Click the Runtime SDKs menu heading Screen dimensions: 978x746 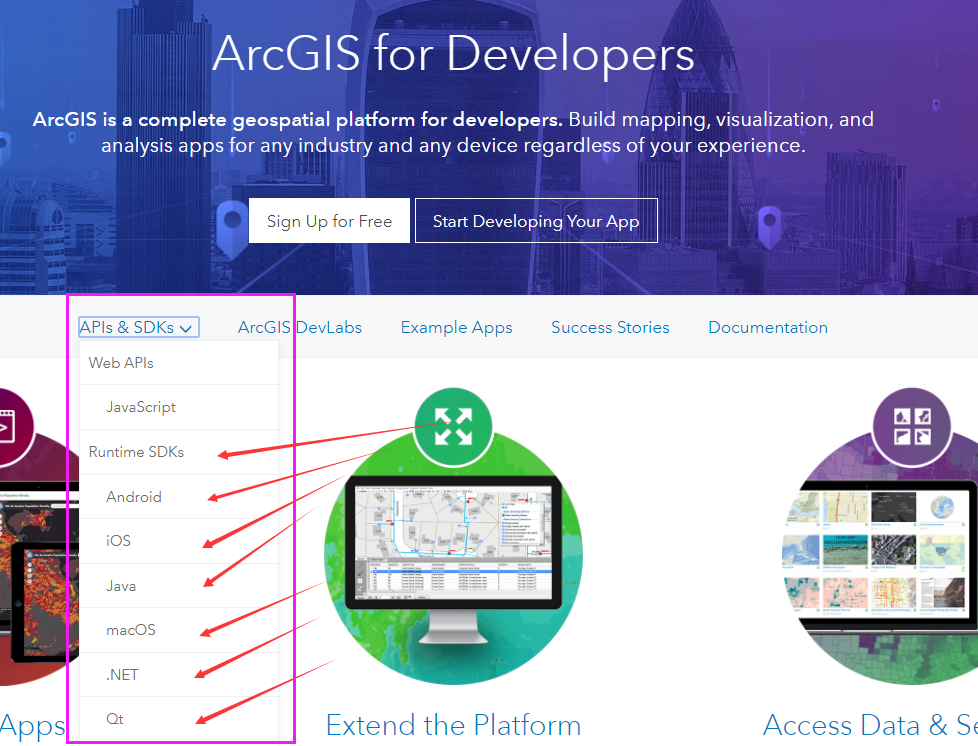179,452
